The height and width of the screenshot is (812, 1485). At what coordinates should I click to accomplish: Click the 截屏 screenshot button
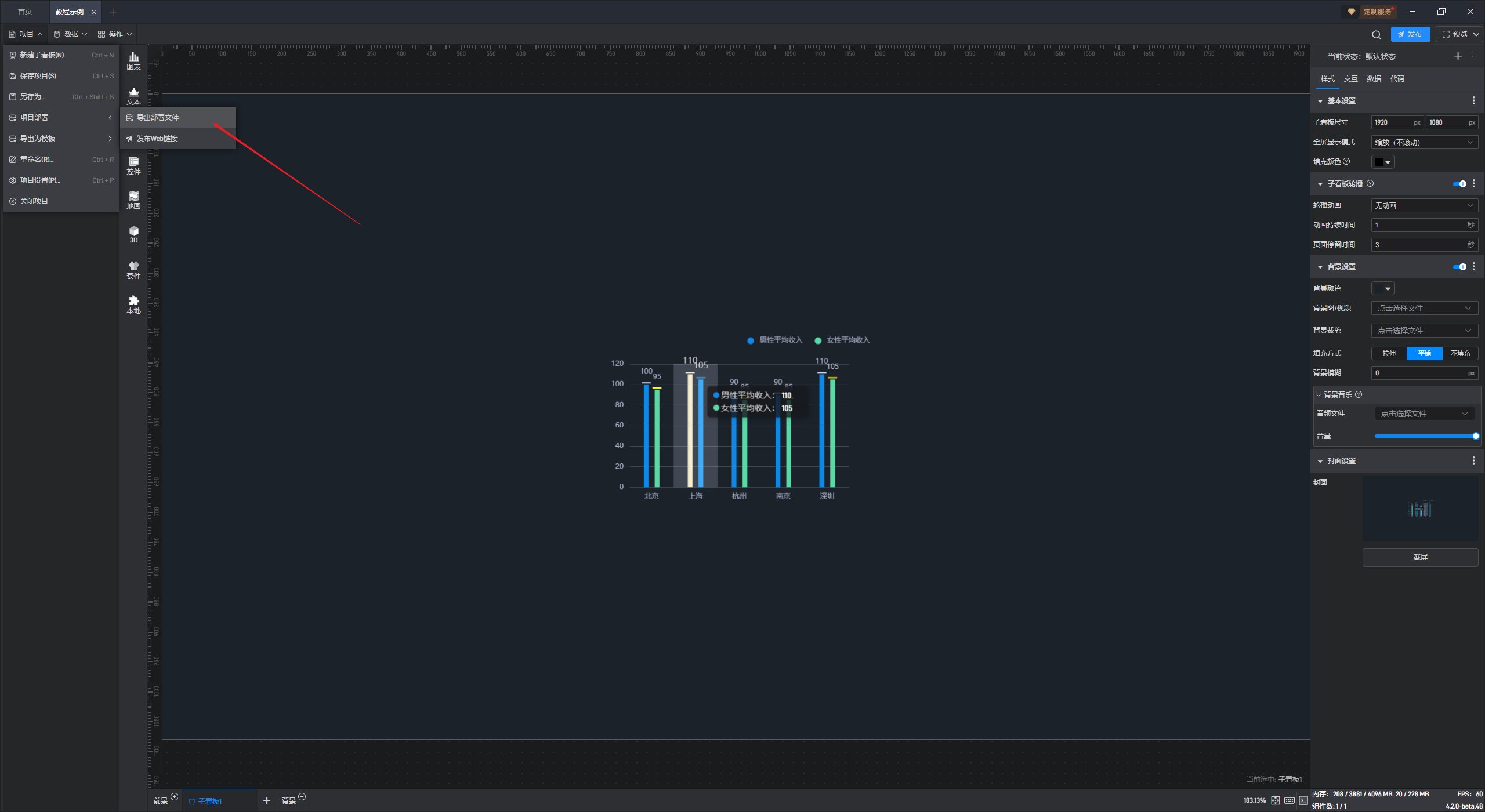(1420, 557)
